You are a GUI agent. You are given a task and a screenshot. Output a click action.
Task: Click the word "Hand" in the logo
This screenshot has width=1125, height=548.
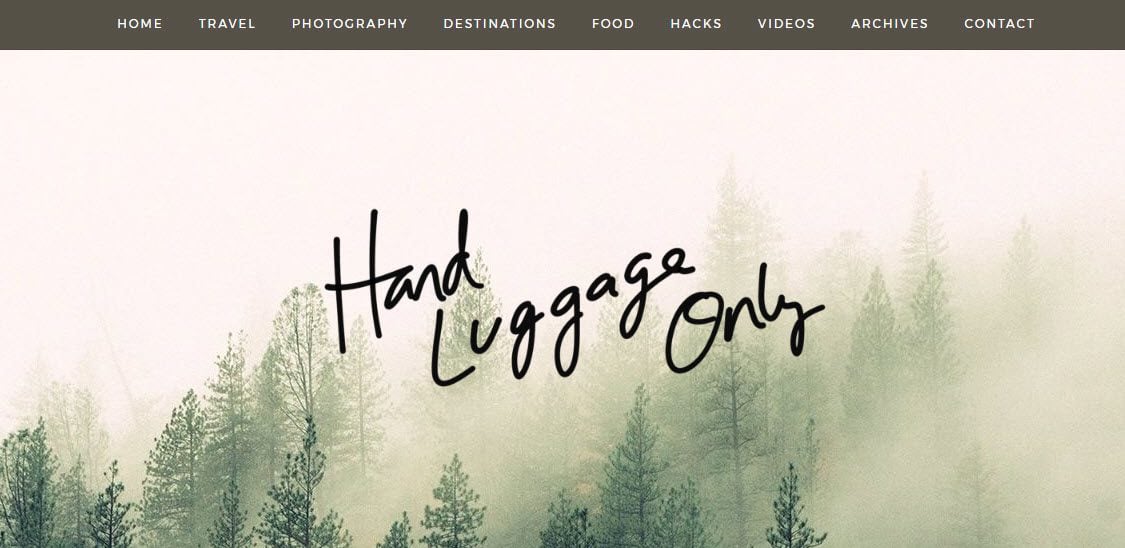pos(402,280)
